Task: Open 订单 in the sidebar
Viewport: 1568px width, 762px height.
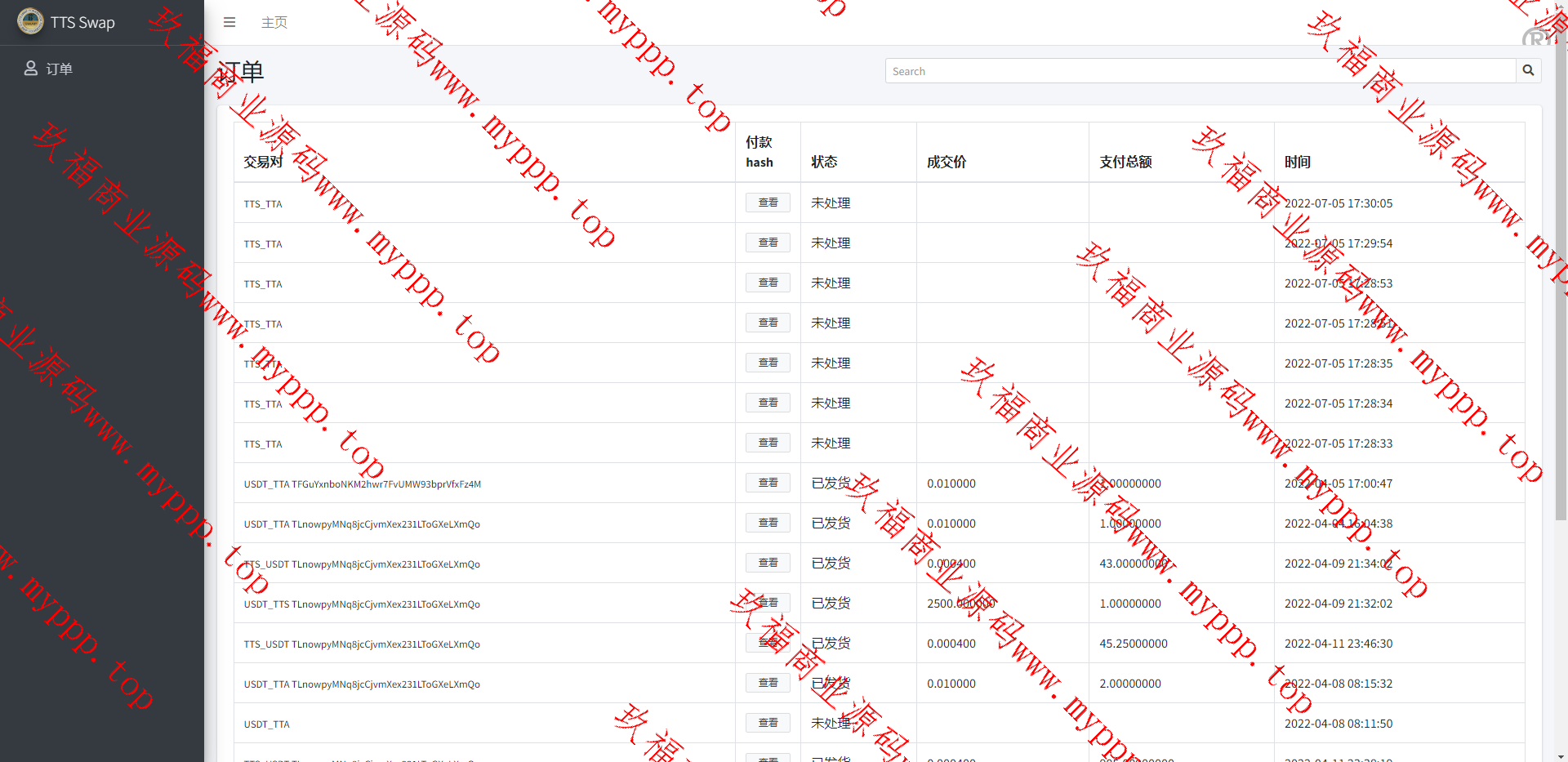Action: click(59, 69)
